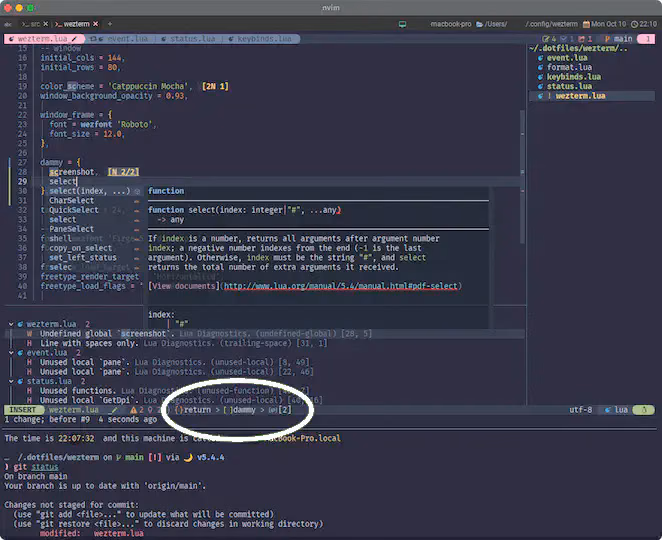This screenshot has height=540, width=662.
Task: Collapse the wezterm.lua diagnostics group
Action: (x=11, y=324)
